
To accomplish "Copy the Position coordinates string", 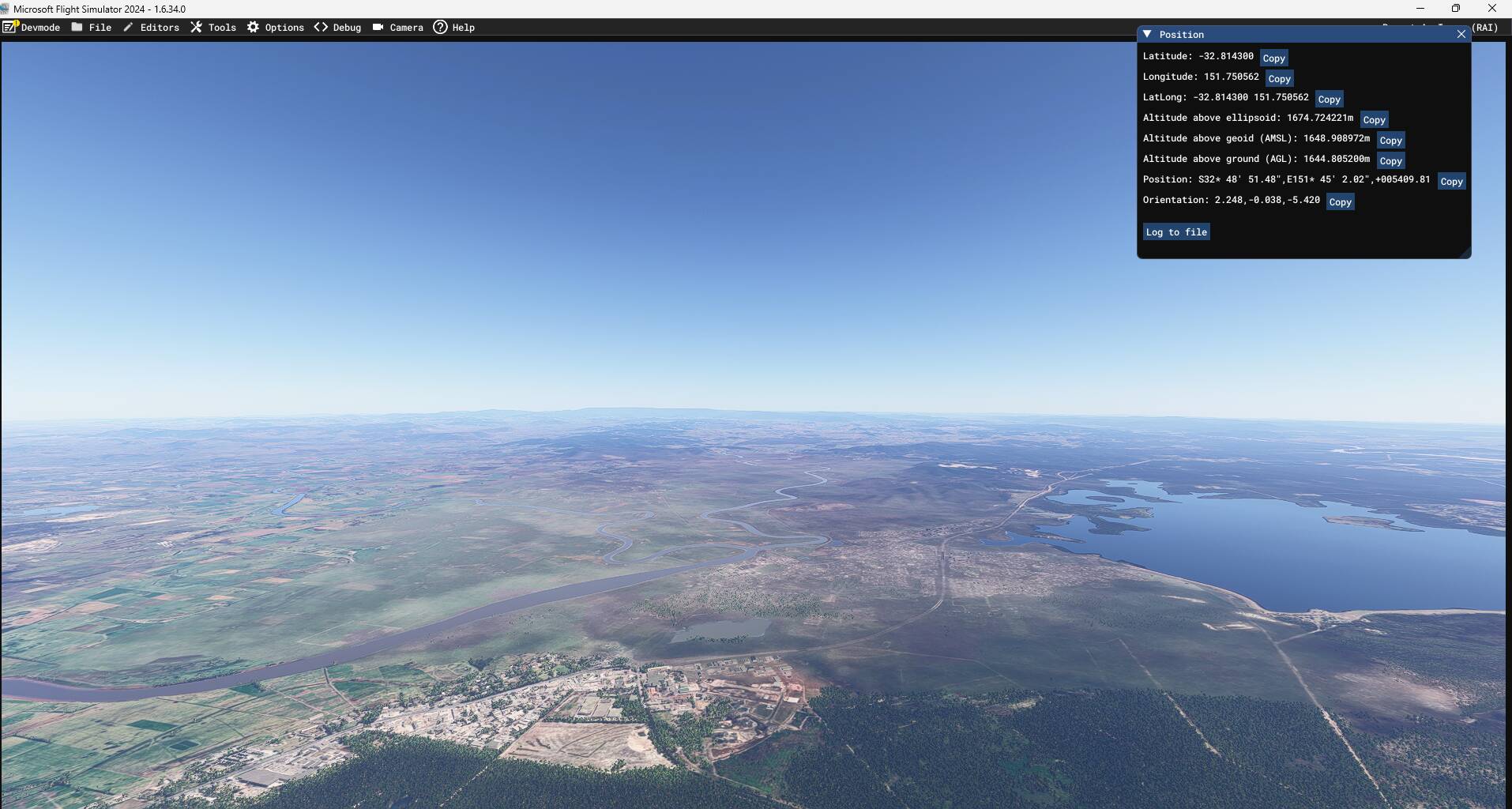I will (x=1451, y=181).
